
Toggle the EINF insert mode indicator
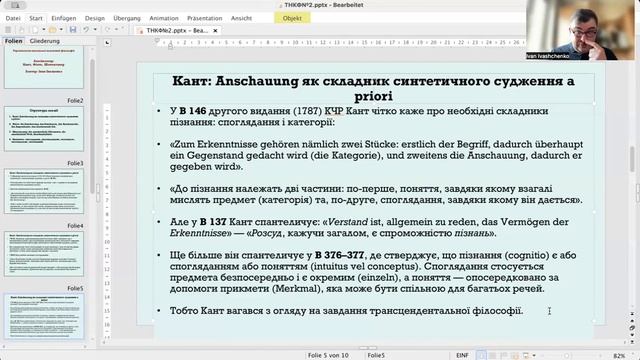462,356
